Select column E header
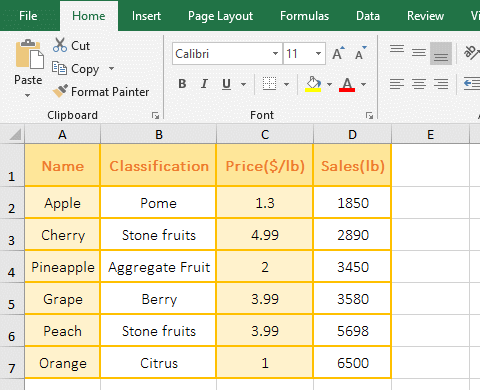 click(430, 134)
